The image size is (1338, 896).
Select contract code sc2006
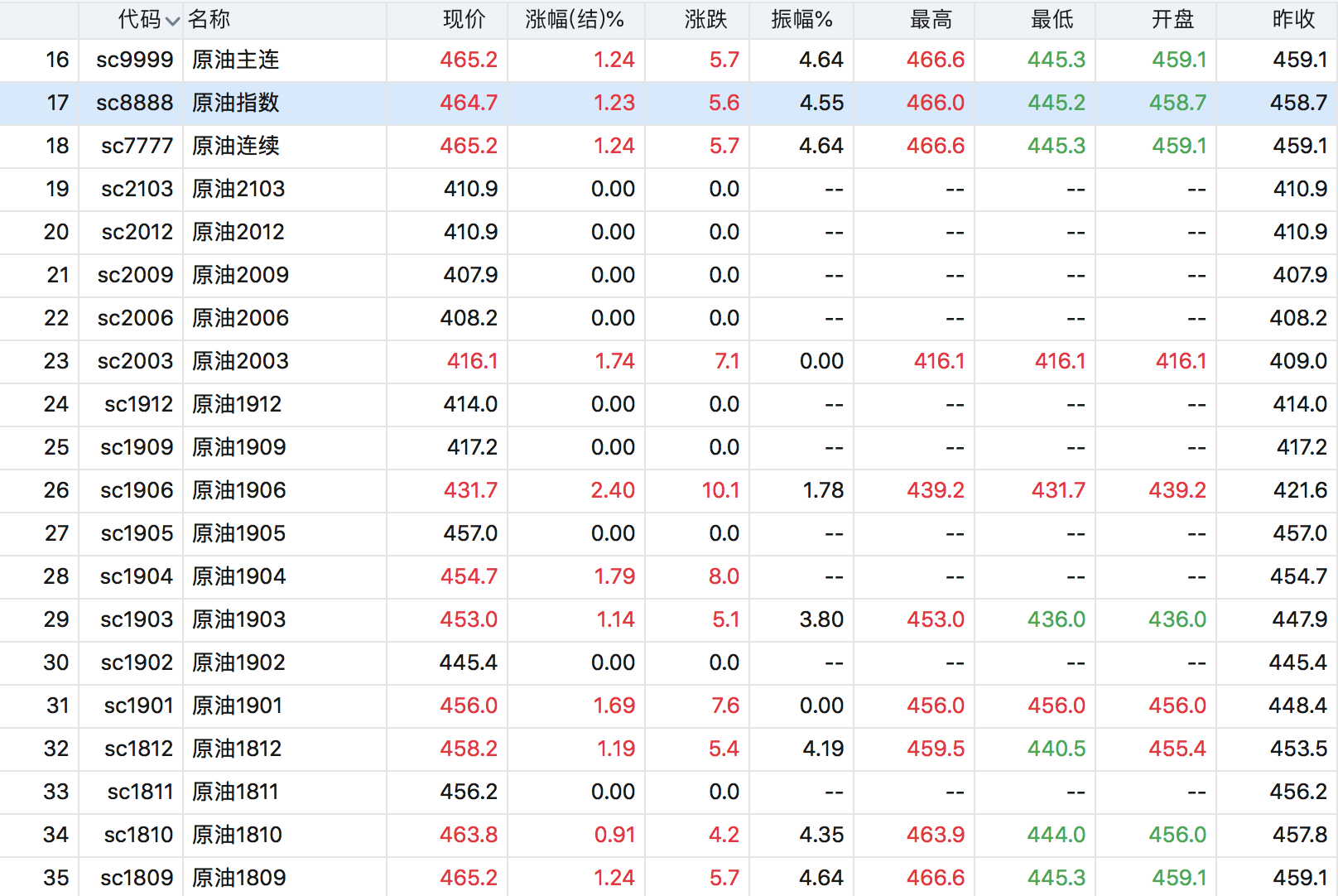(x=135, y=318)
